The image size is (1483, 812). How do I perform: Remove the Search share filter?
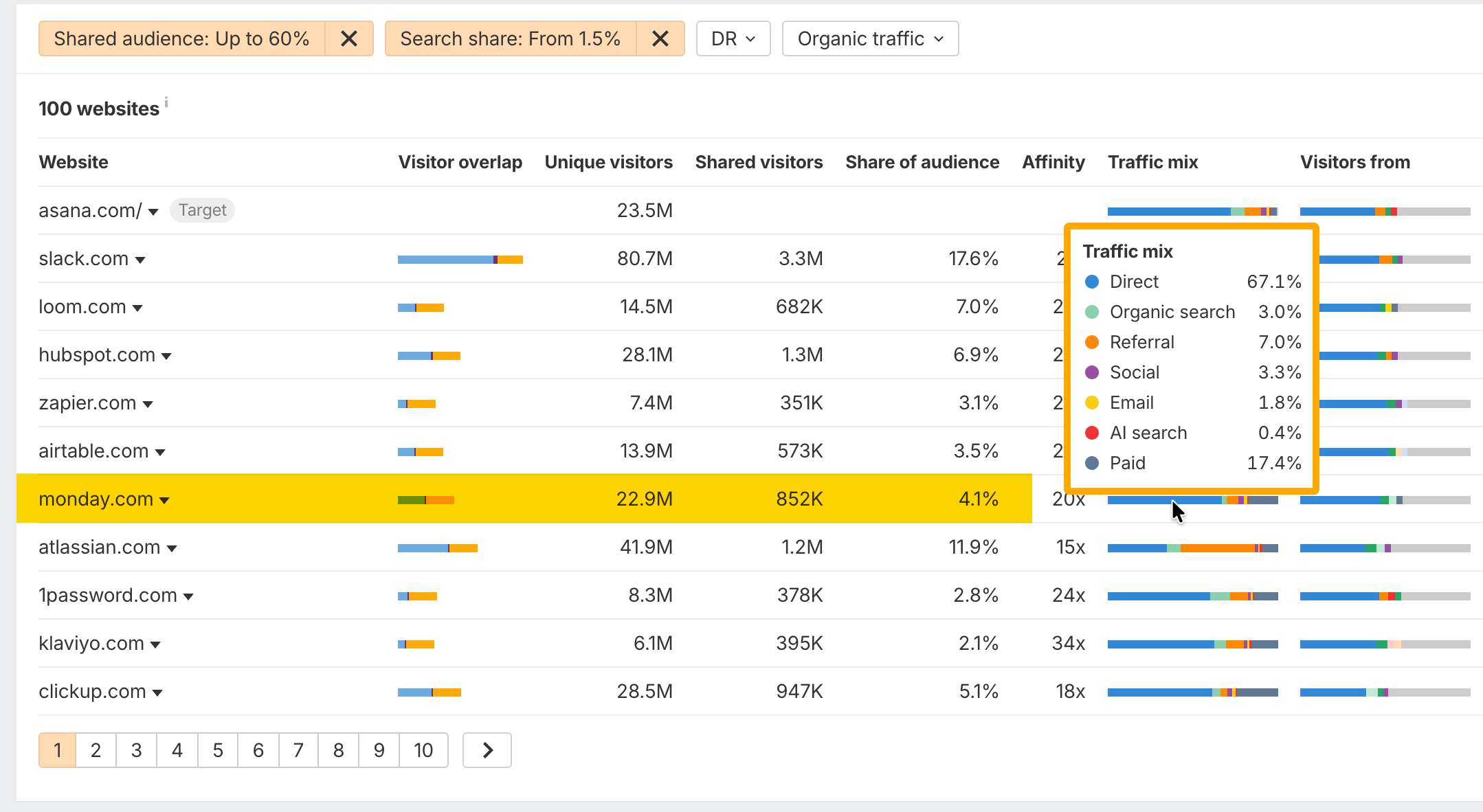coord(660,38)
